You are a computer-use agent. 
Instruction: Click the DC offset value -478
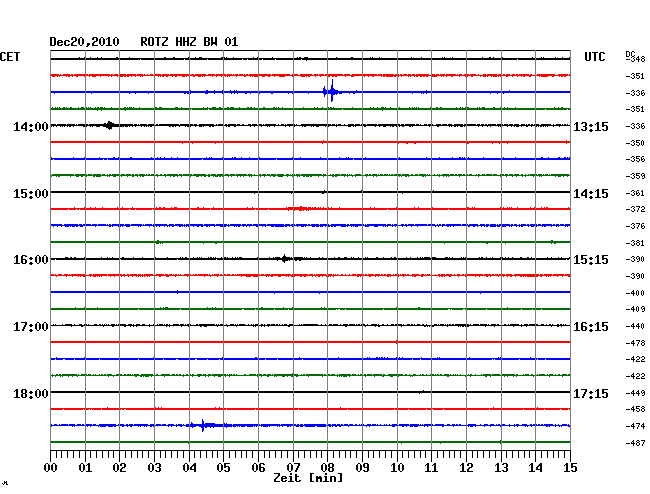coord(635,343)
